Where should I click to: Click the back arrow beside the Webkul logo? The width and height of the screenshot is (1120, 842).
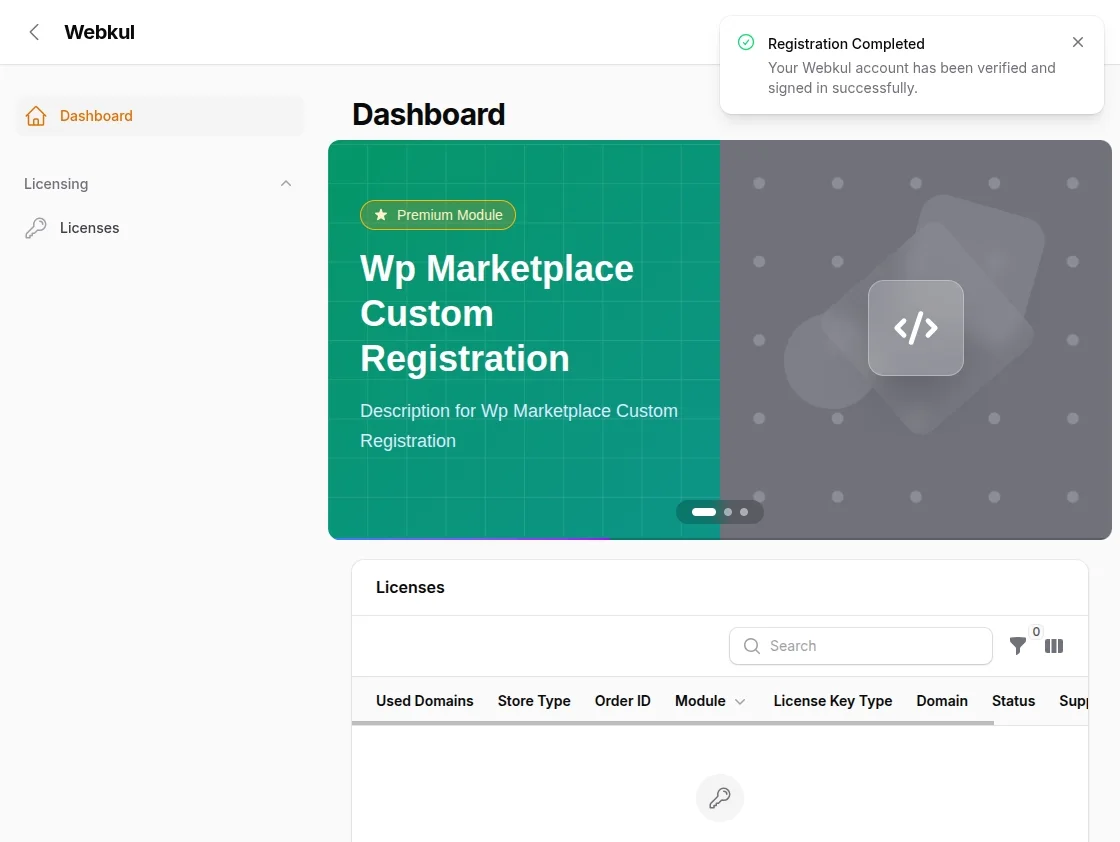click(x=33, y=31)
